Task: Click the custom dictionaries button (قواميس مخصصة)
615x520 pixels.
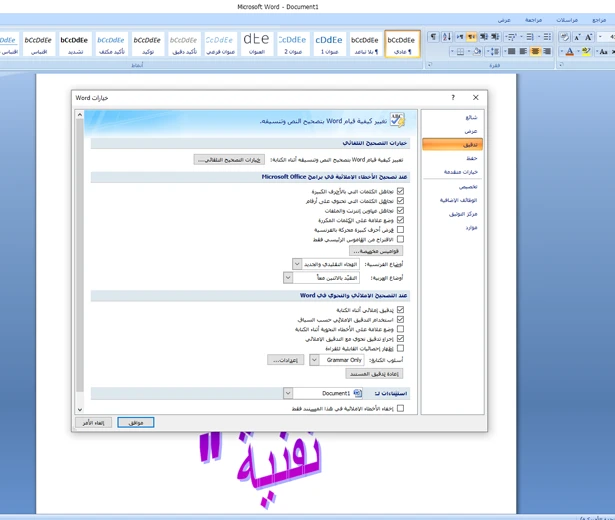Action: [376, 251]
